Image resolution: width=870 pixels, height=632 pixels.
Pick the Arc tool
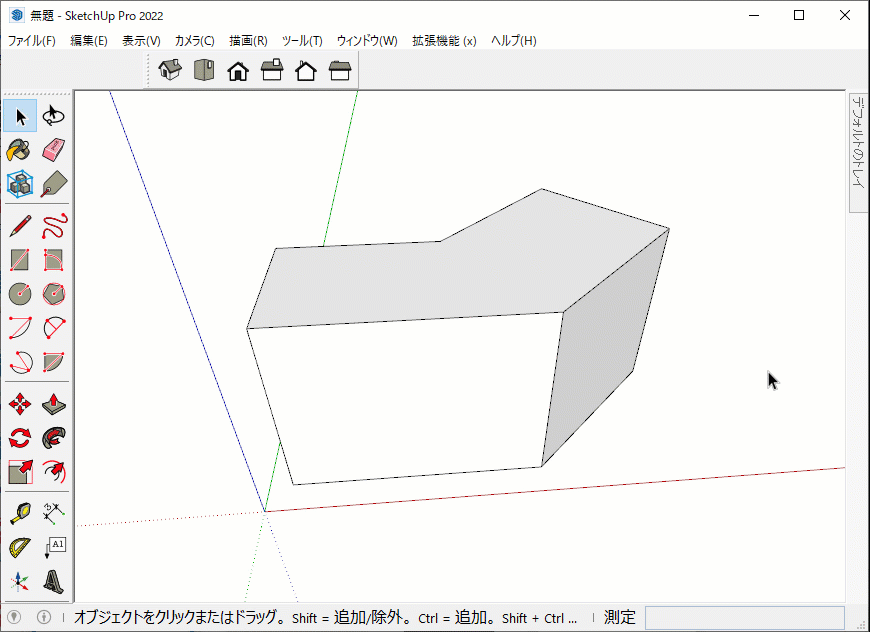[x=20, y=327]
